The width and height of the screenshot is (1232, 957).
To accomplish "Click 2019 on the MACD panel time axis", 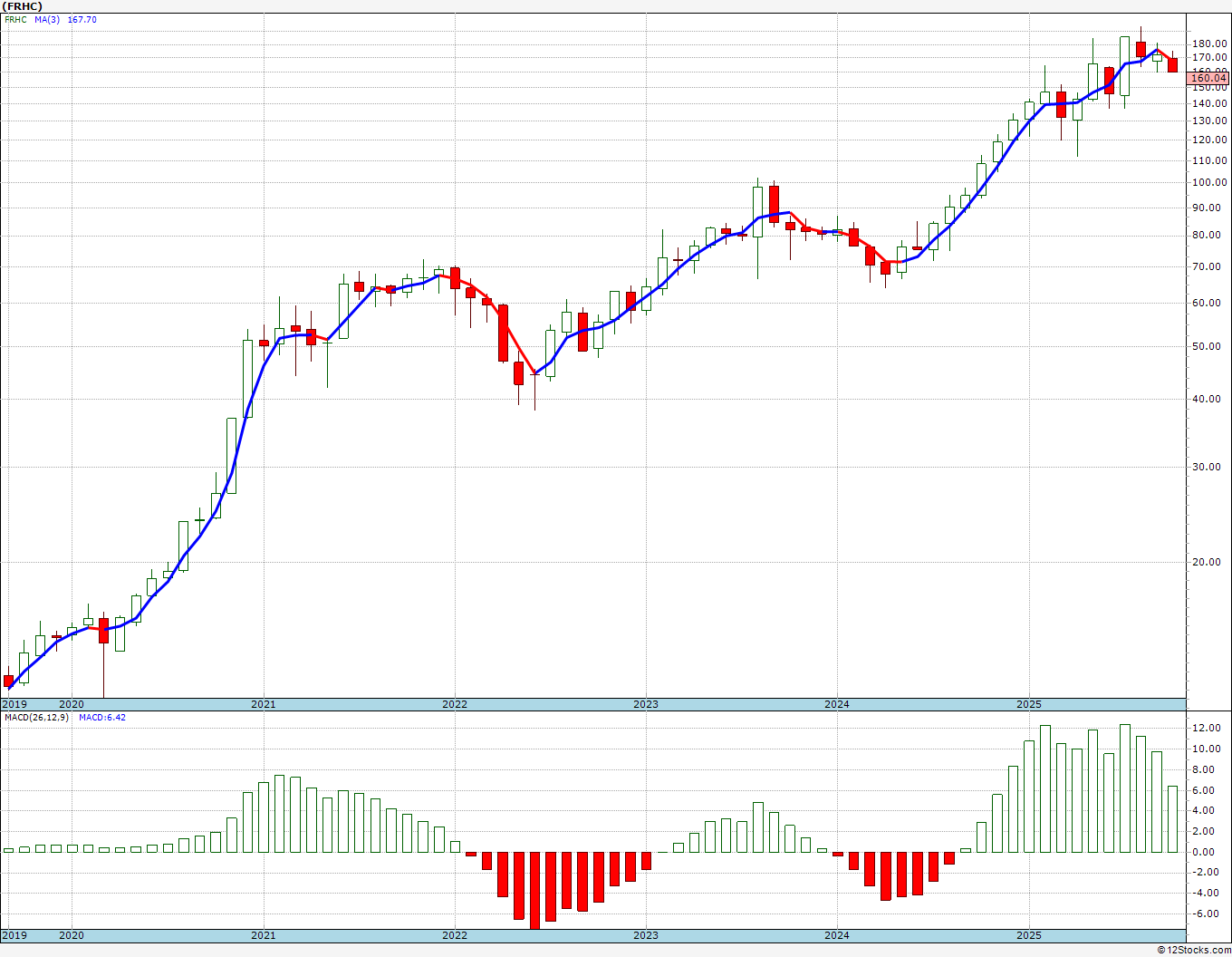I will coord(14,935).
